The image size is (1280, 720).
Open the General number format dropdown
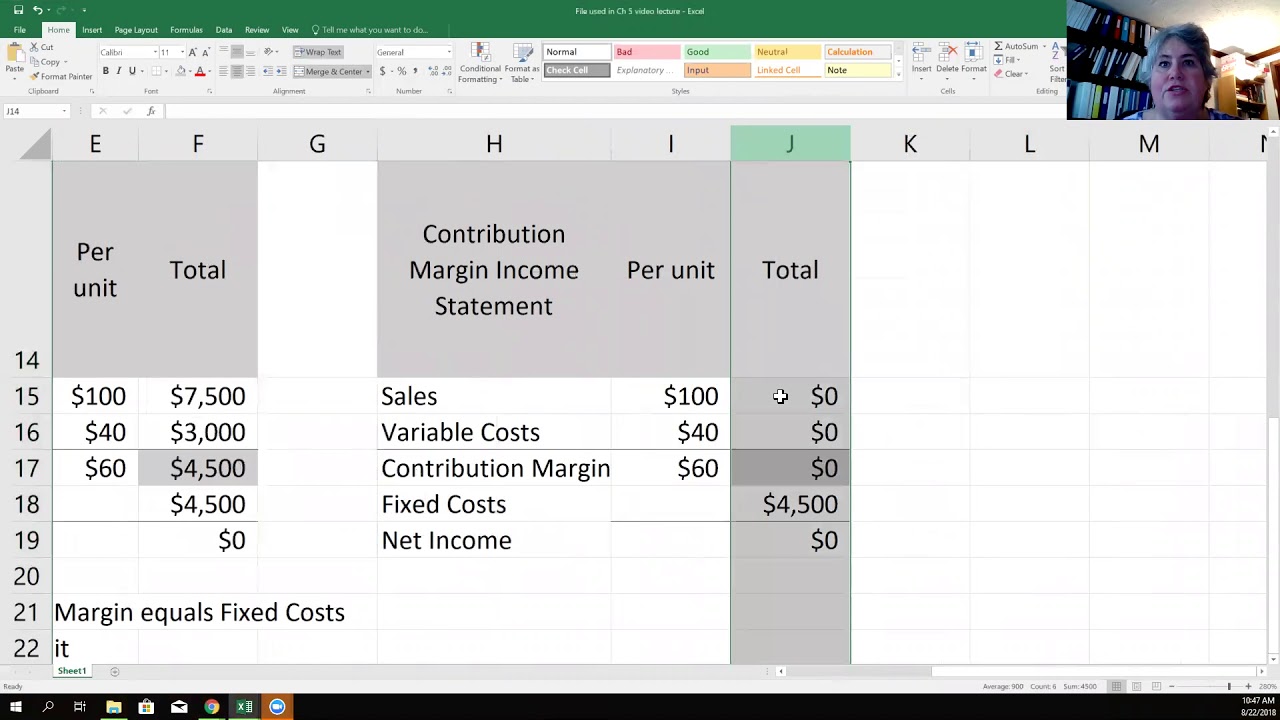448,52
